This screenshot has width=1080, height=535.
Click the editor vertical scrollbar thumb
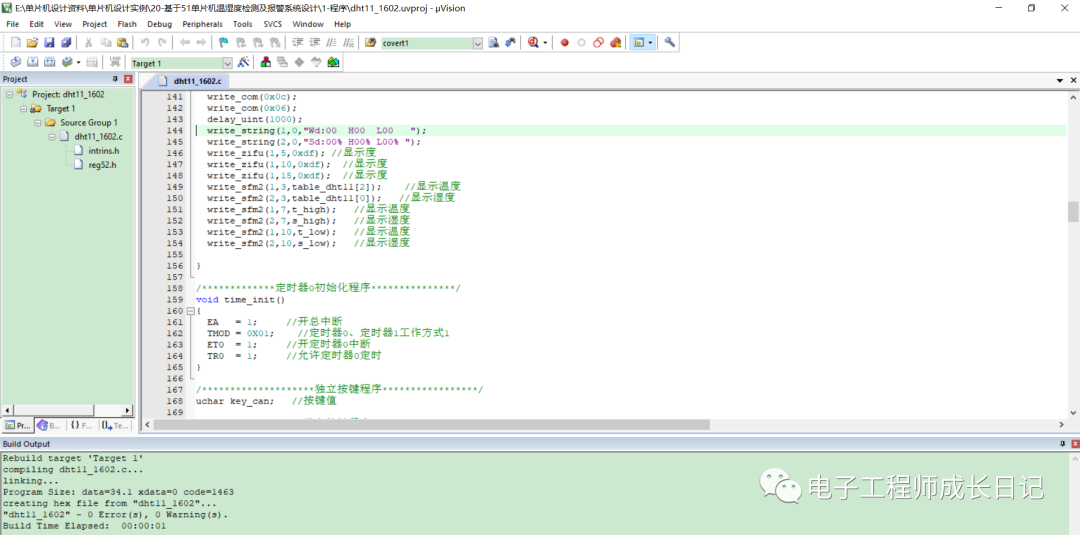pyautogui.click(x=1072, y=211)
